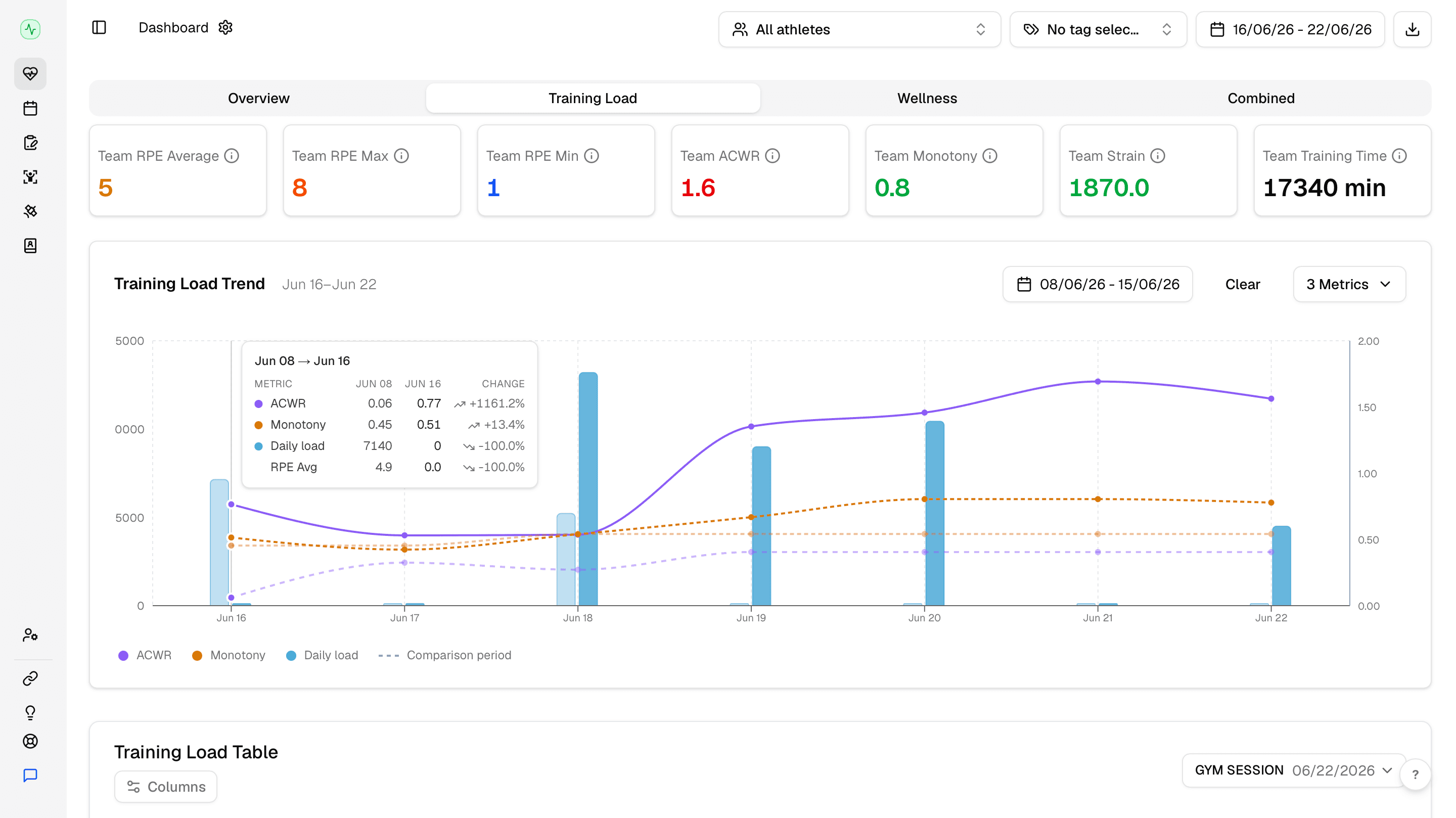Show info for Team Monotony
The width and height of the screenshot is (1456, 818).
tap(990, 156)
